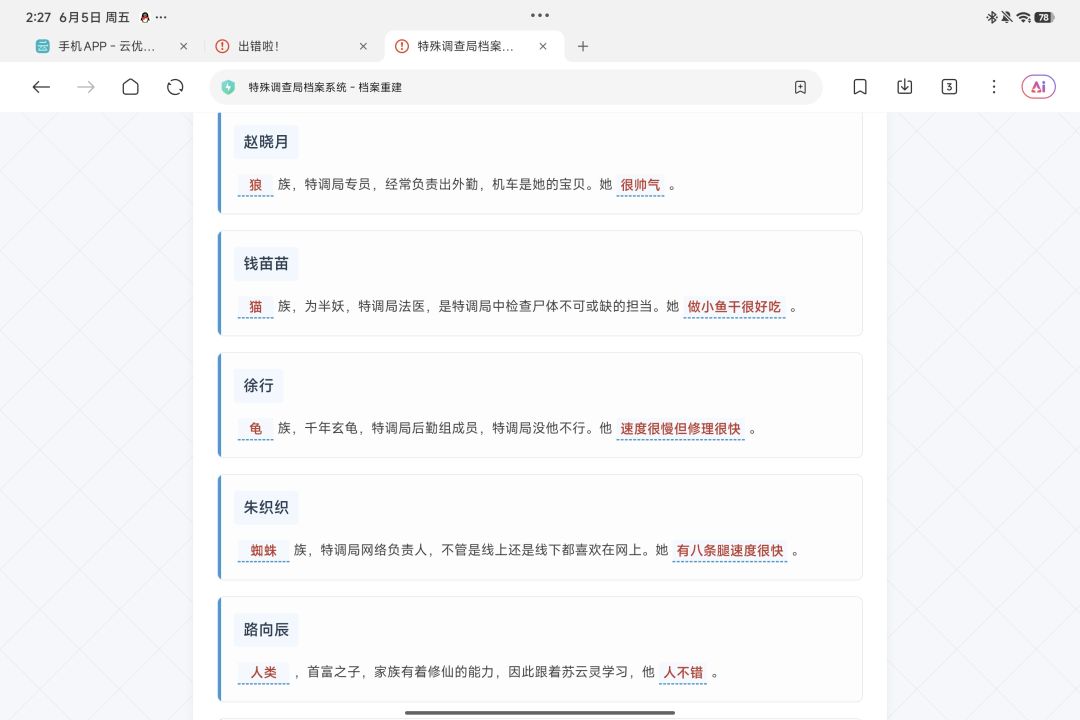The height and width of the screenshot is (720, 1080).
Task: Open the bookmarks icon
Action: 860,87
